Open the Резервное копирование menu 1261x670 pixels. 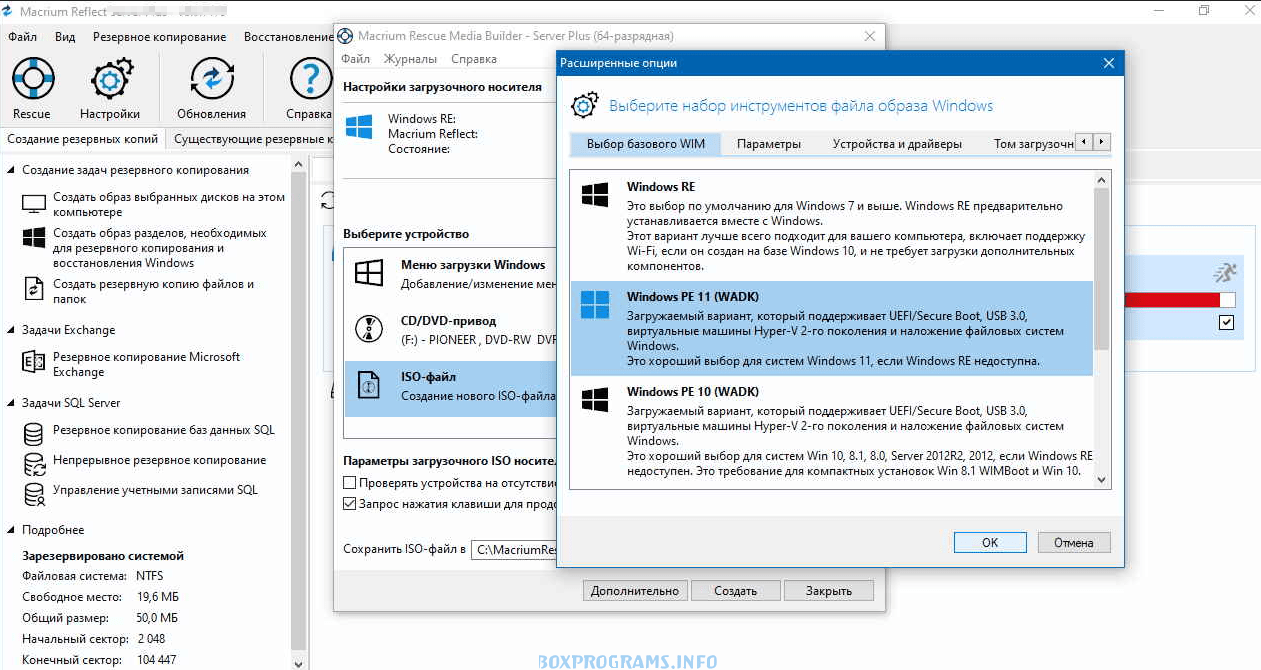pyautogui.click(x=159, y=37)
